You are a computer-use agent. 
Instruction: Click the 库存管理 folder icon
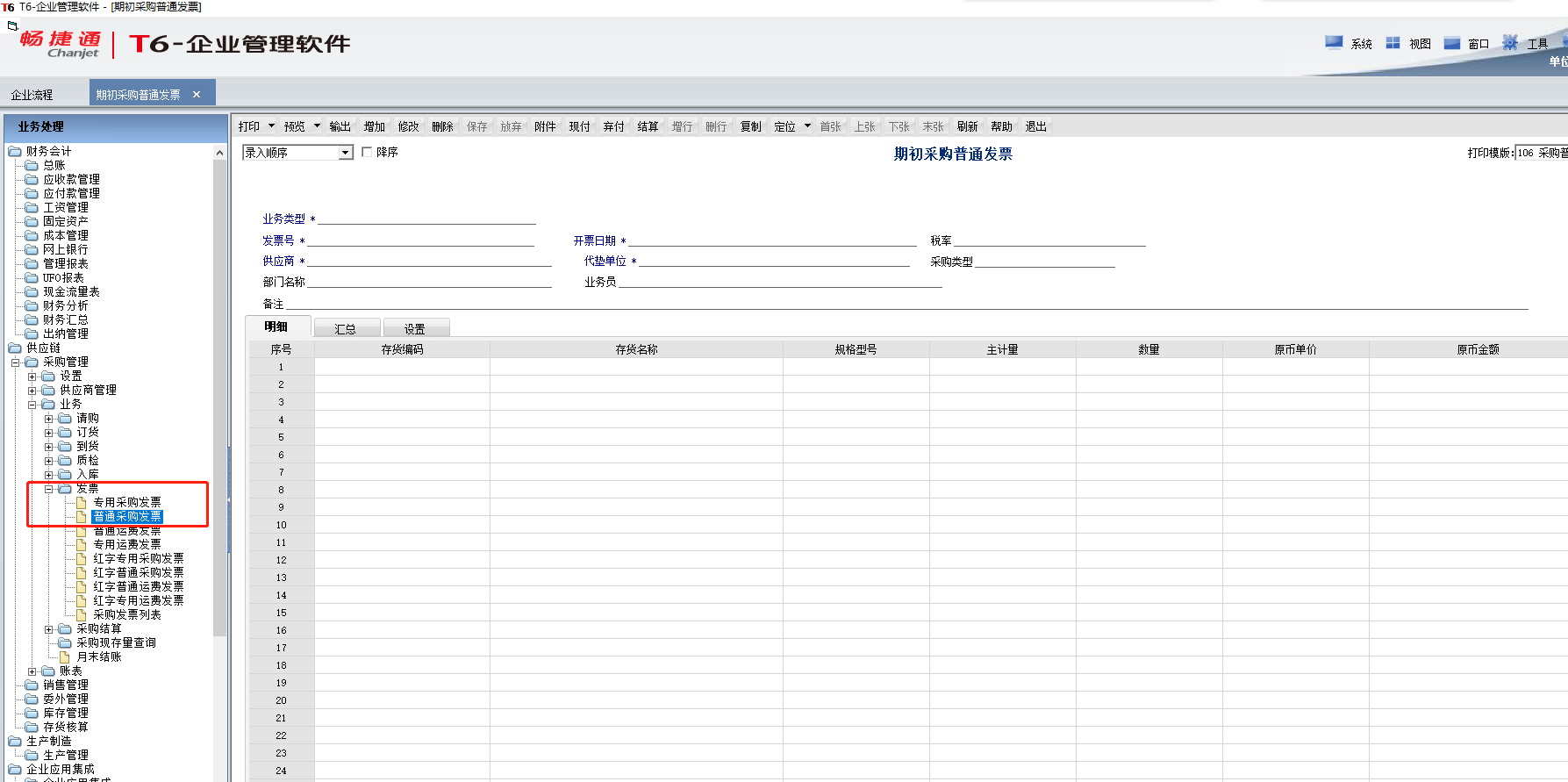coord(32,713)
